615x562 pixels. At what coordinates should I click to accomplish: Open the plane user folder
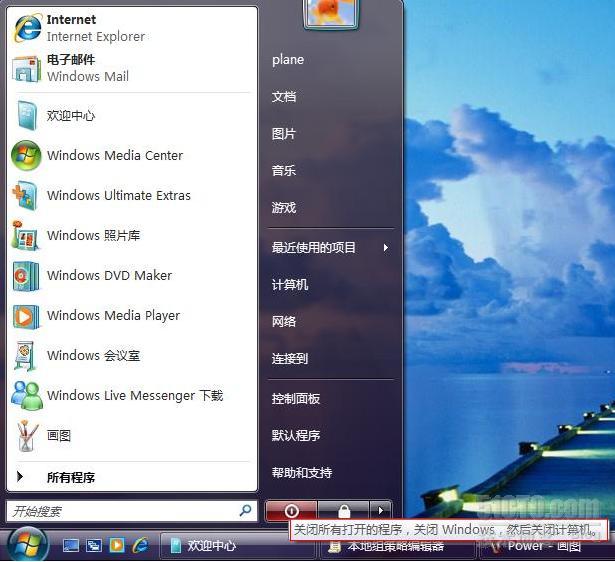[288, 60]
